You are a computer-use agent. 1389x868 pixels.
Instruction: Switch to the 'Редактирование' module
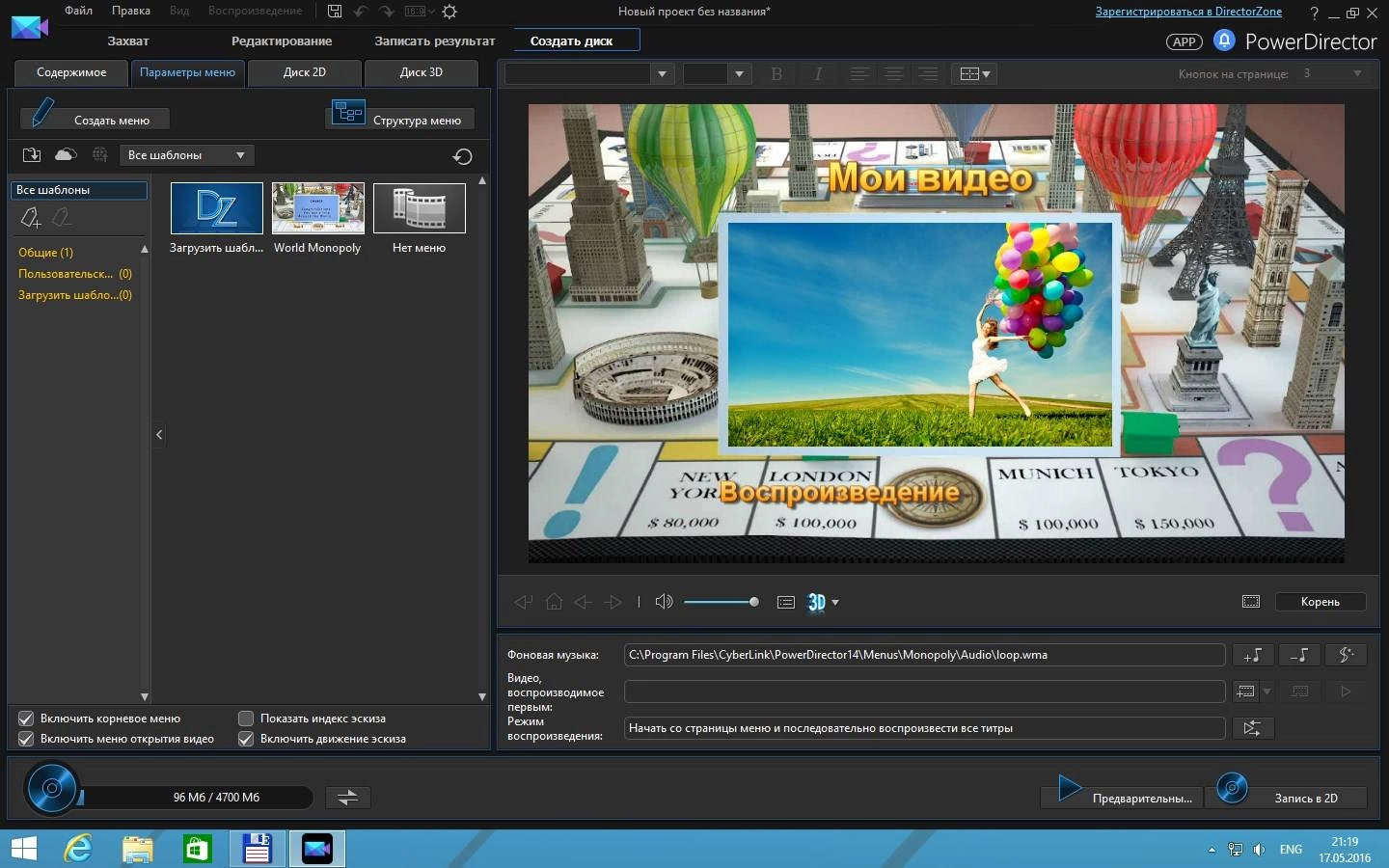click(282, 41)
